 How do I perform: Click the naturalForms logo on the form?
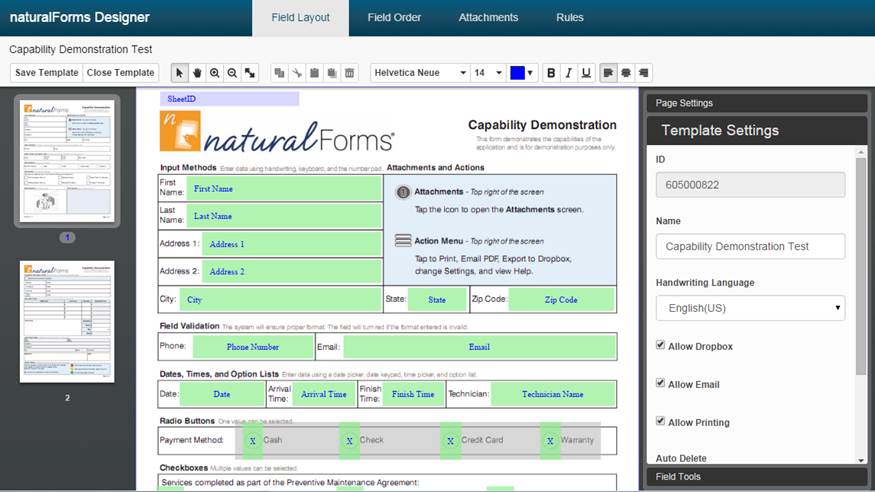pos(277,132)
